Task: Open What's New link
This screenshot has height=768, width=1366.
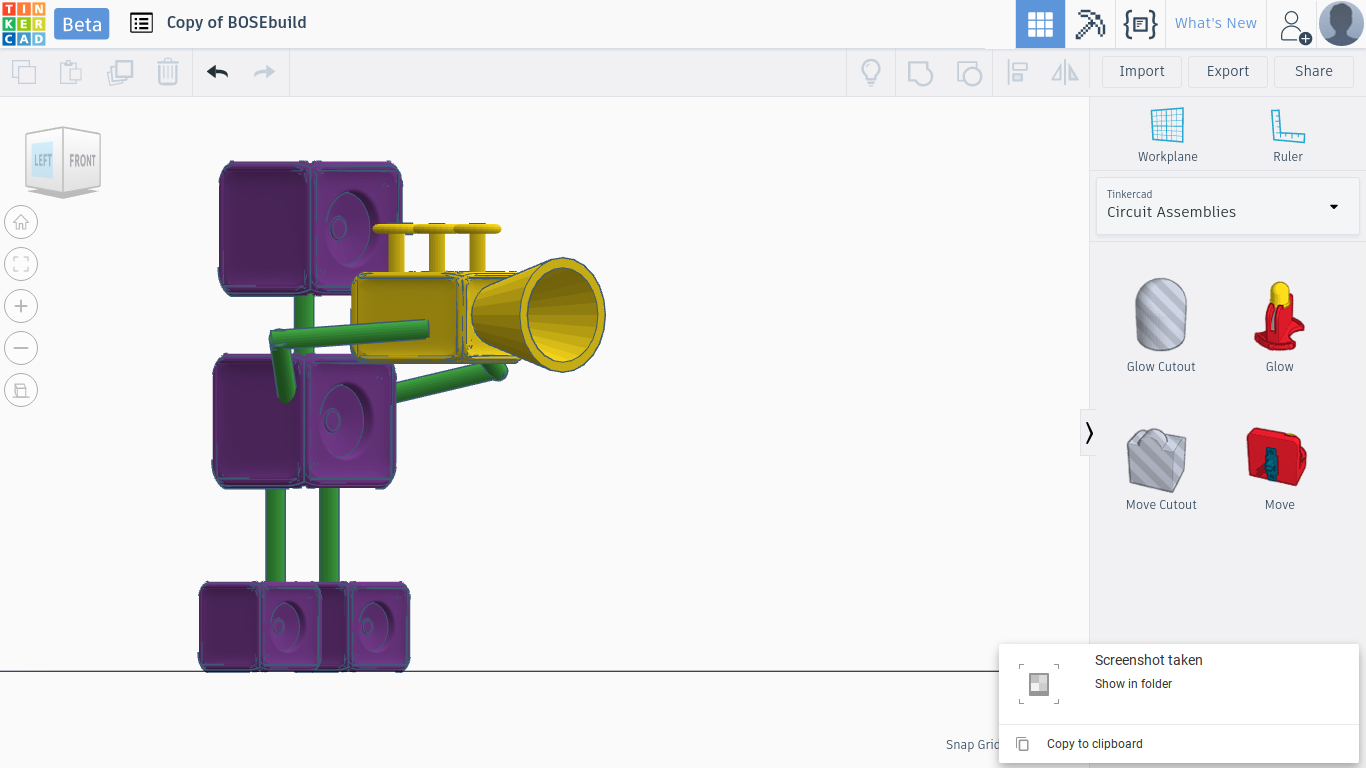Action: coord(1216,23)
